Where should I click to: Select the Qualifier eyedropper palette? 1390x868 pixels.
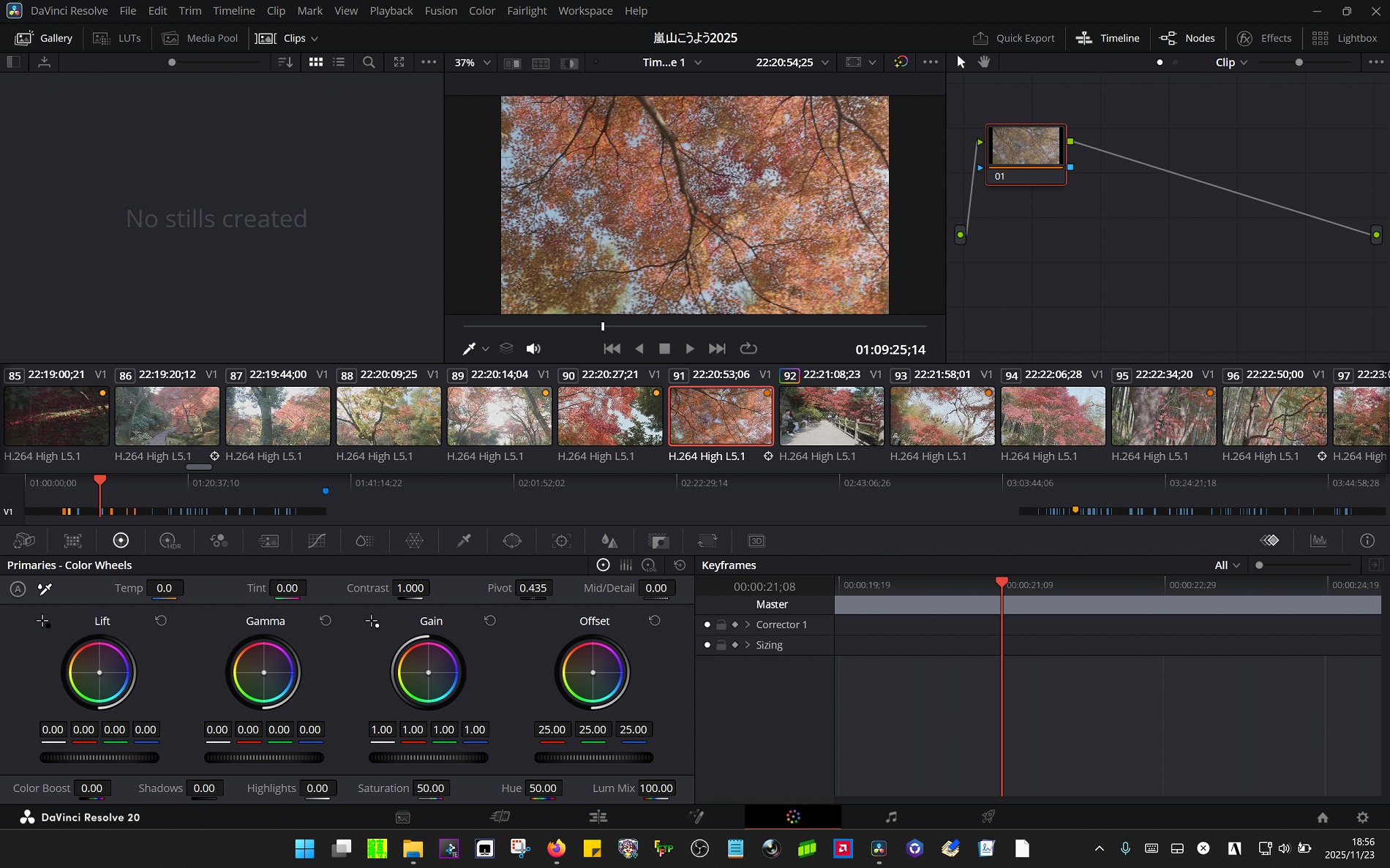(464, 541)
